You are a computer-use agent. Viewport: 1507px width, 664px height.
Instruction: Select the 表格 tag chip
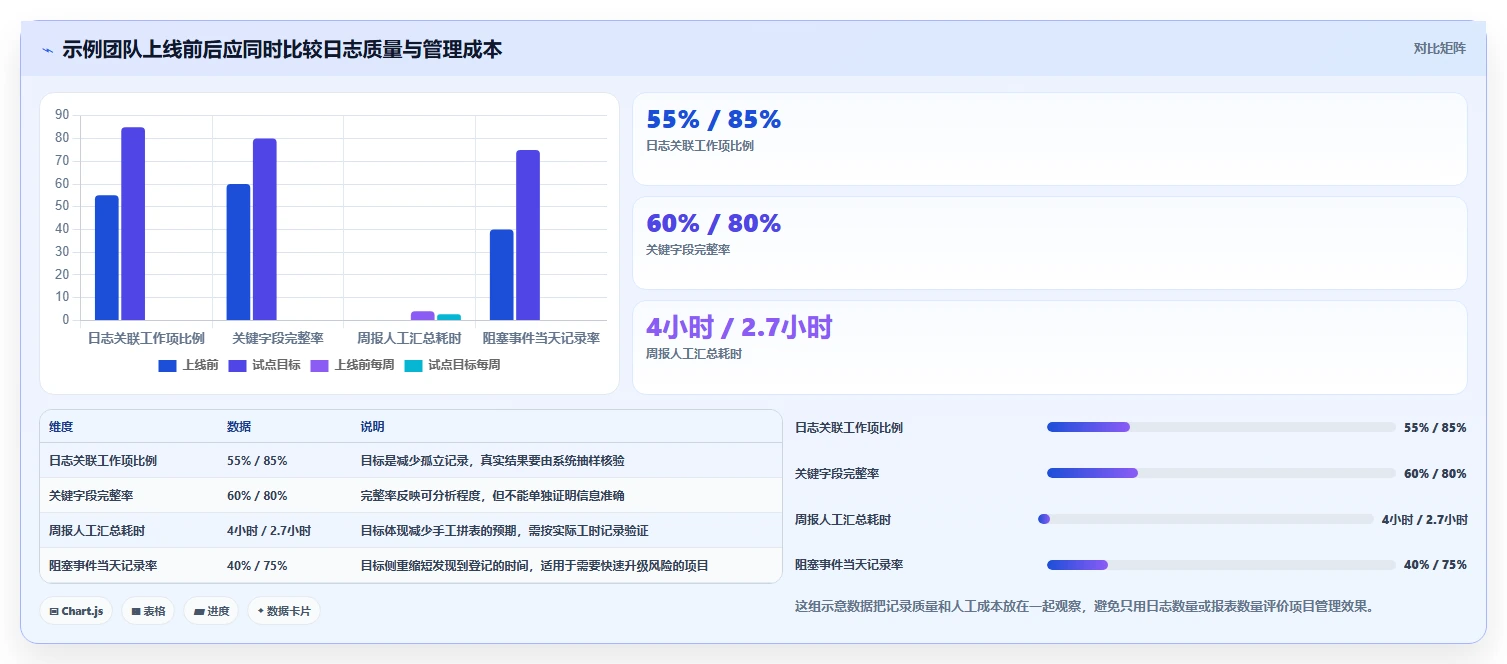point(148,611)
